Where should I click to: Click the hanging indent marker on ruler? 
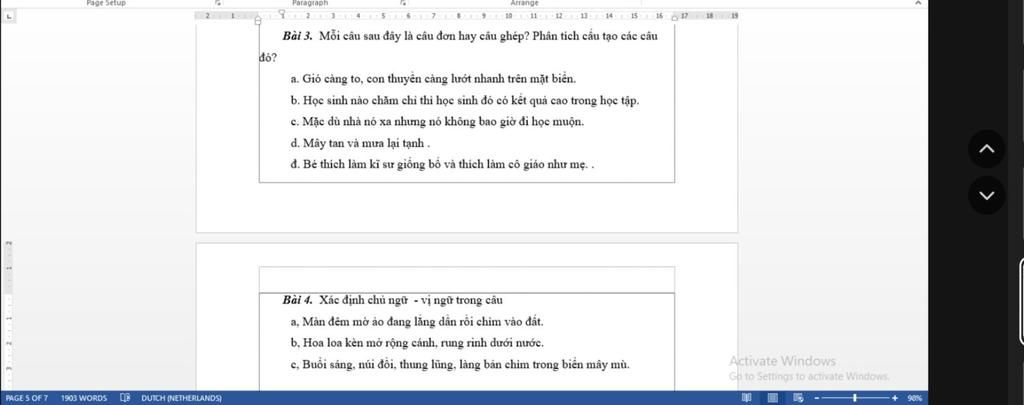pos(257,20)
